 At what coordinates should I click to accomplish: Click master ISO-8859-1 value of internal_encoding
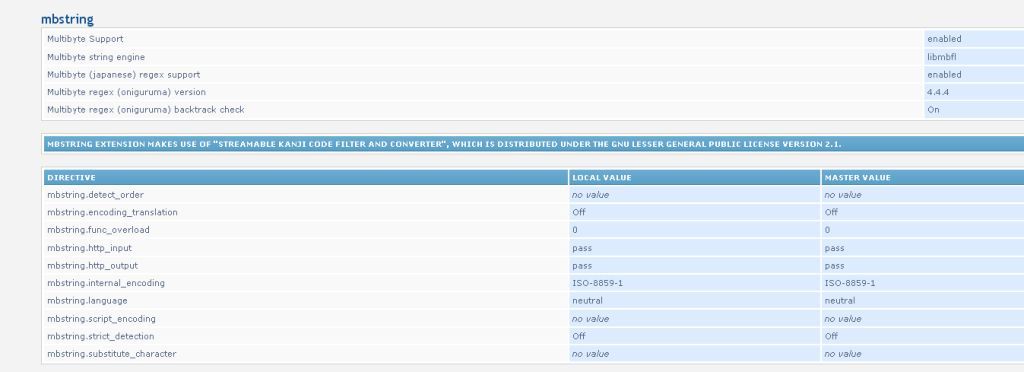click(x=850, y=283)
